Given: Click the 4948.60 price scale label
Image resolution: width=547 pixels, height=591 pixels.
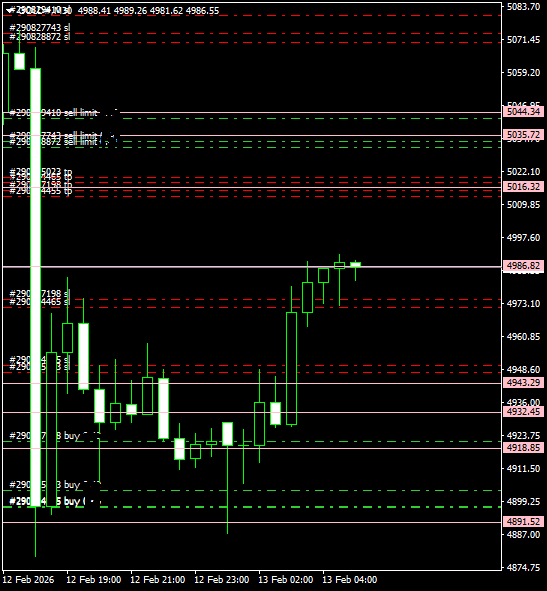Looking at the screenshot, I should pos(523,369).
